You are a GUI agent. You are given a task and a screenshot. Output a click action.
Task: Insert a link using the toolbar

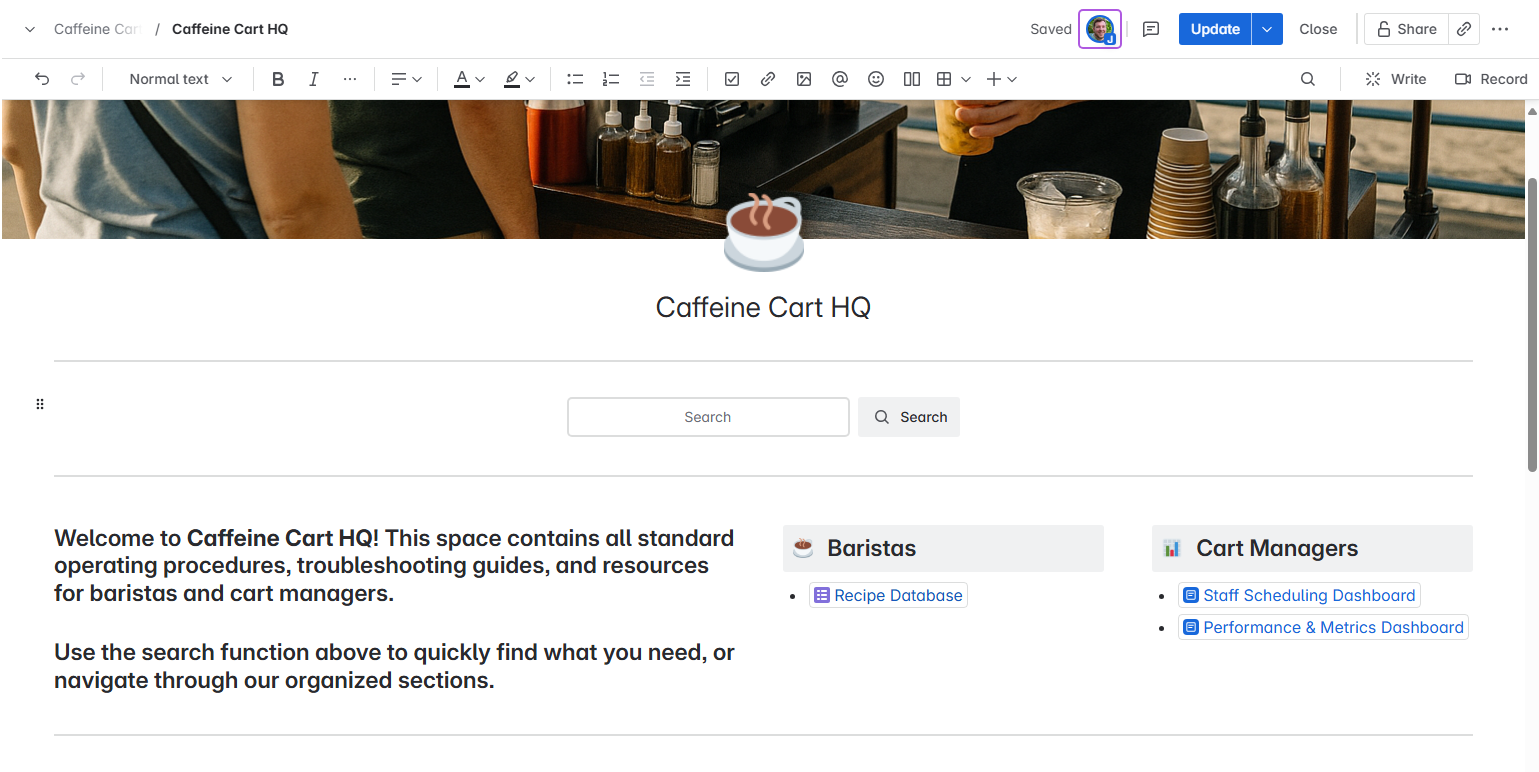768,79
